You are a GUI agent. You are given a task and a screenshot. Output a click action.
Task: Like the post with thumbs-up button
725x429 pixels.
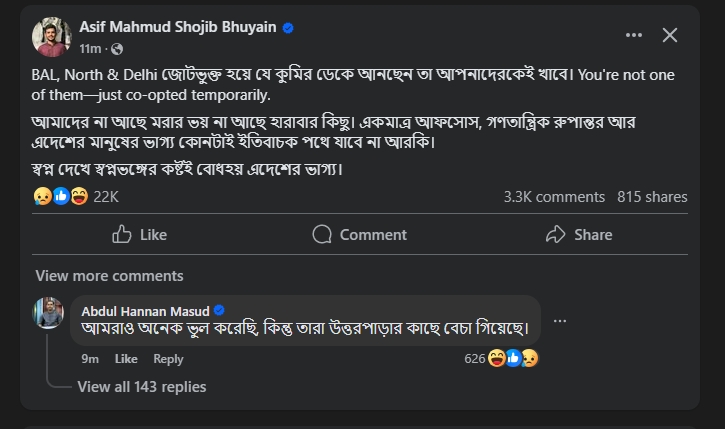pyautogui.click(x=139, y=234)
